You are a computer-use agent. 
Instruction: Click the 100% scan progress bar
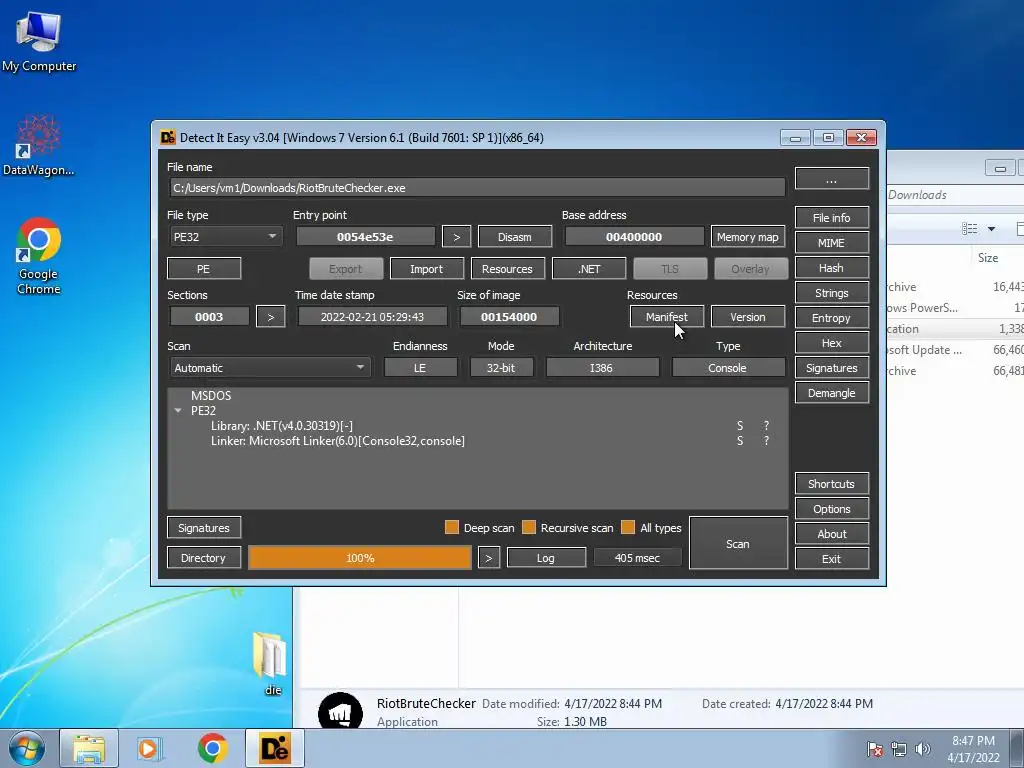(360, 558)
